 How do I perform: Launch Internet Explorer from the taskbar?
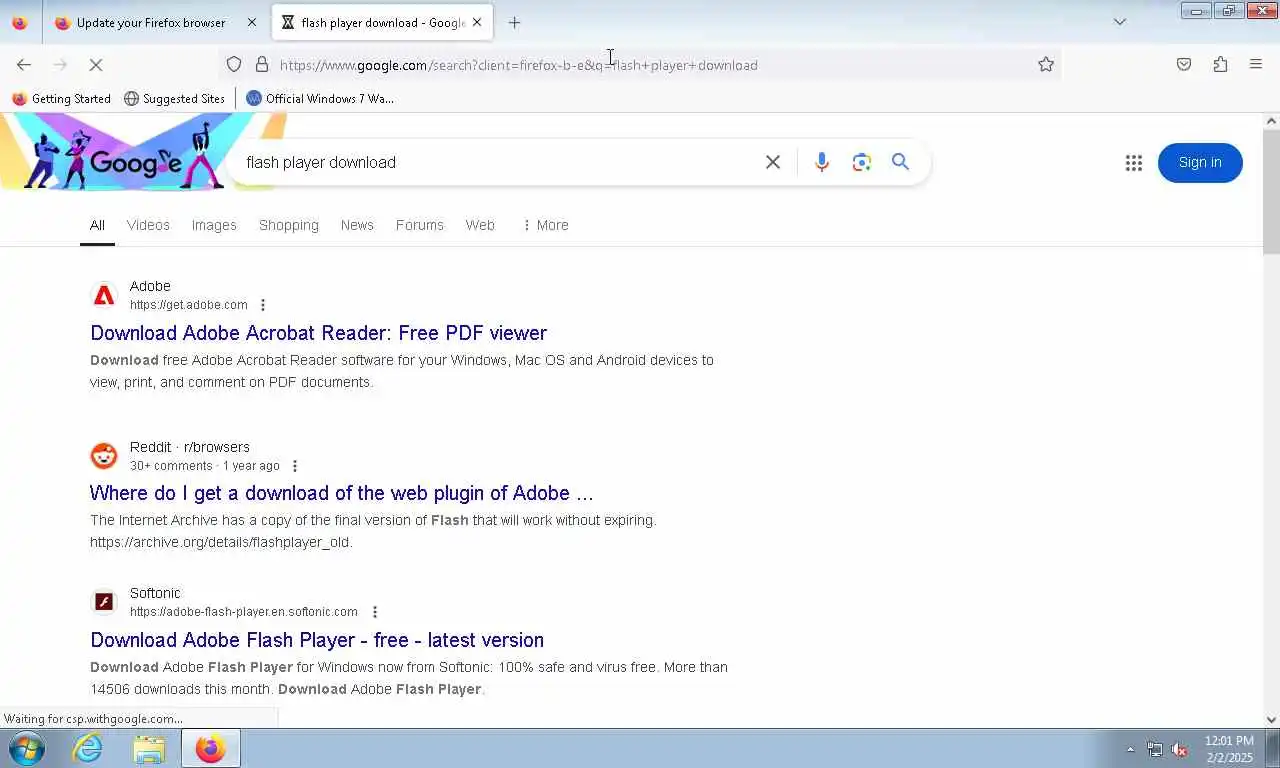(x=88, y=748)
